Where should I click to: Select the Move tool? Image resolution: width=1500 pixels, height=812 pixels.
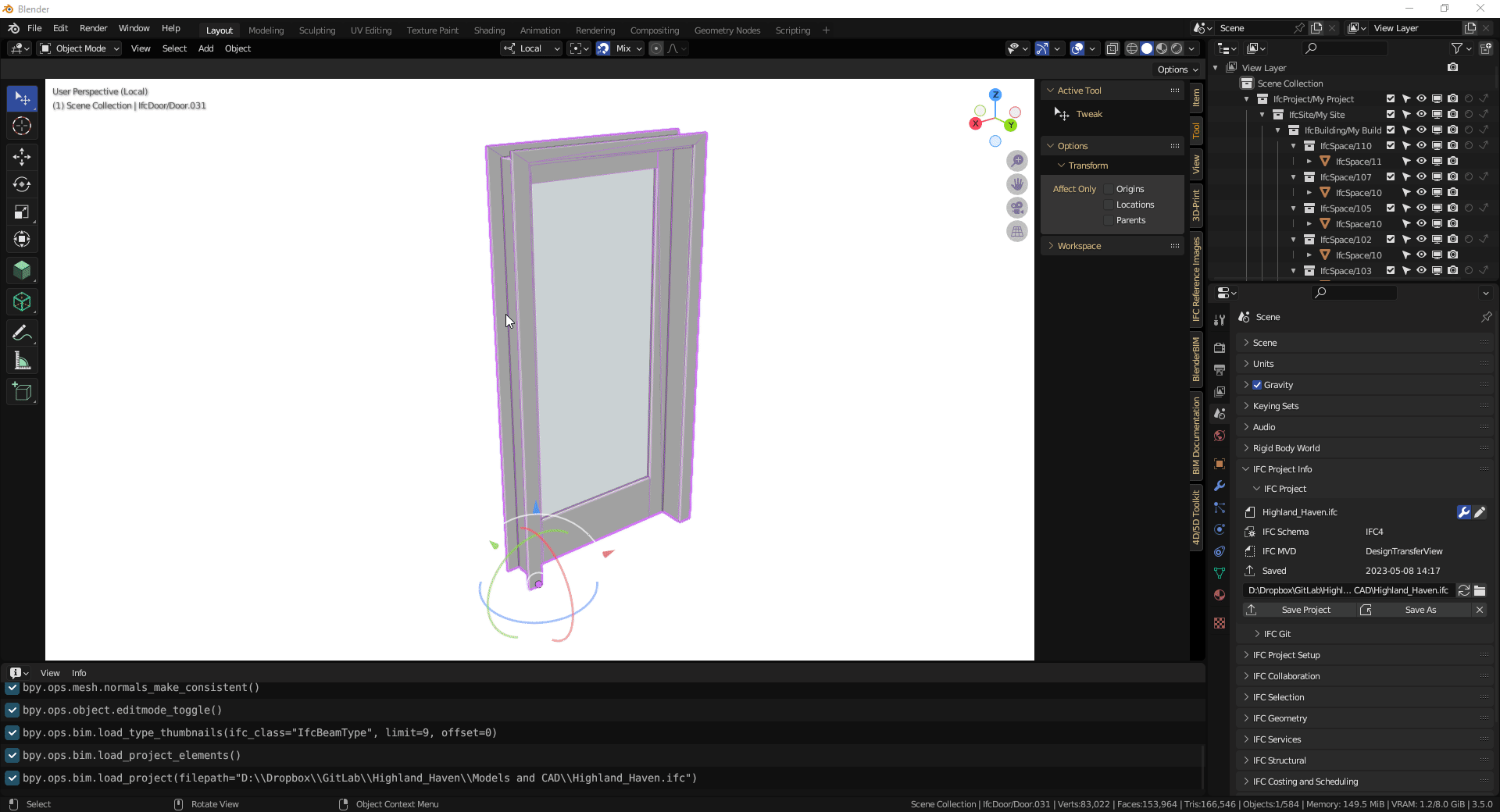(22, 157)
